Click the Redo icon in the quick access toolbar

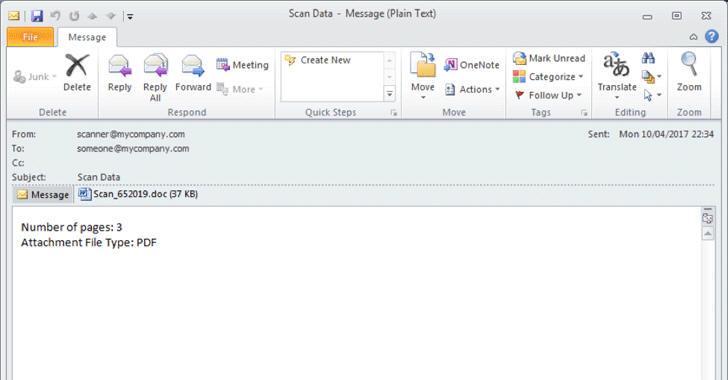(74, 16)
